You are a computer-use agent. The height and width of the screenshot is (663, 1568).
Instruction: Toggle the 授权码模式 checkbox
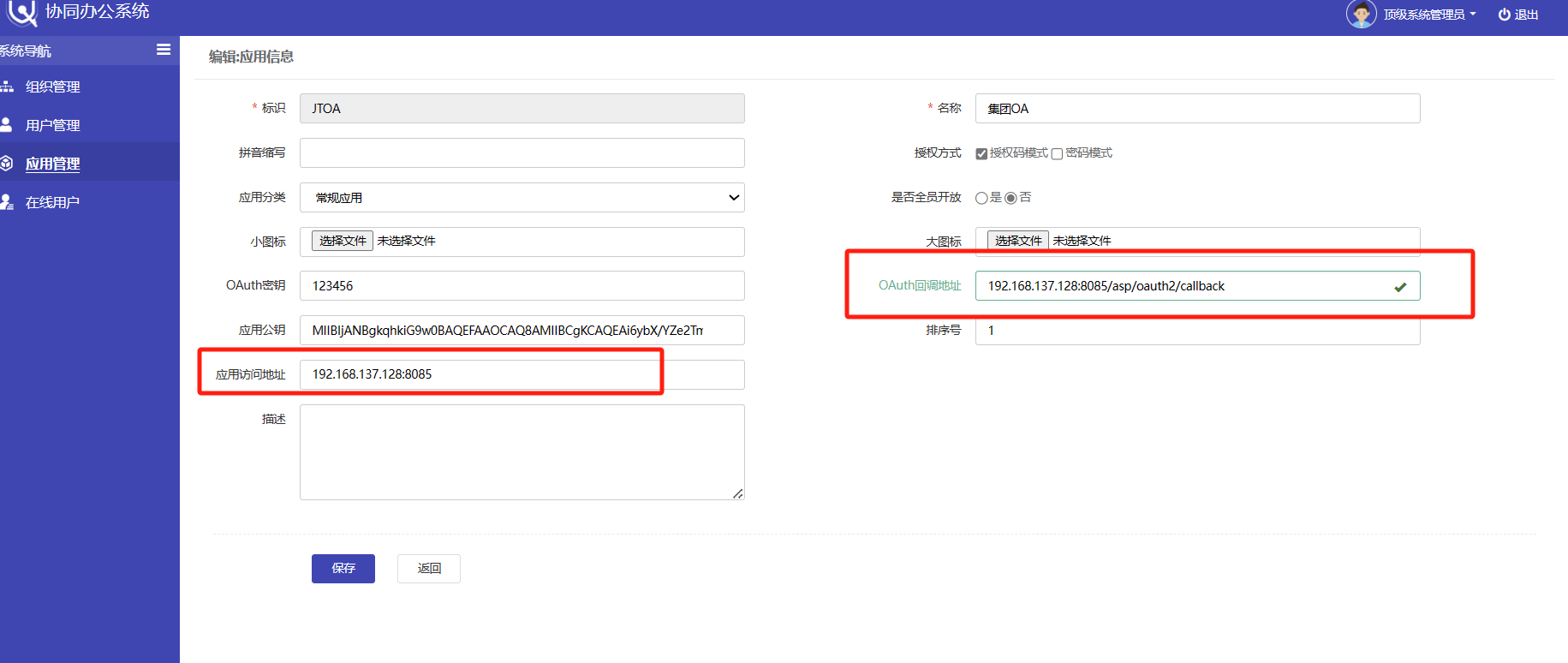tap(981, 154)
